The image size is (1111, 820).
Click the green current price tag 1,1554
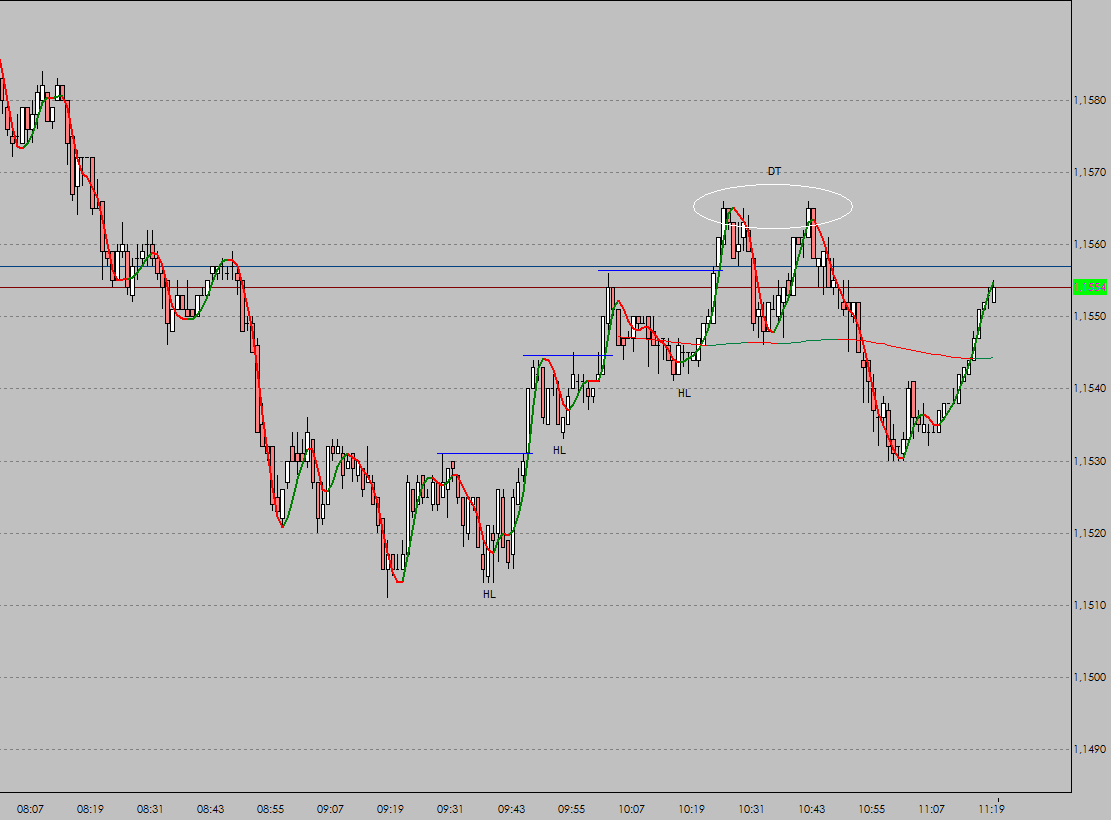click(1090, 287)
